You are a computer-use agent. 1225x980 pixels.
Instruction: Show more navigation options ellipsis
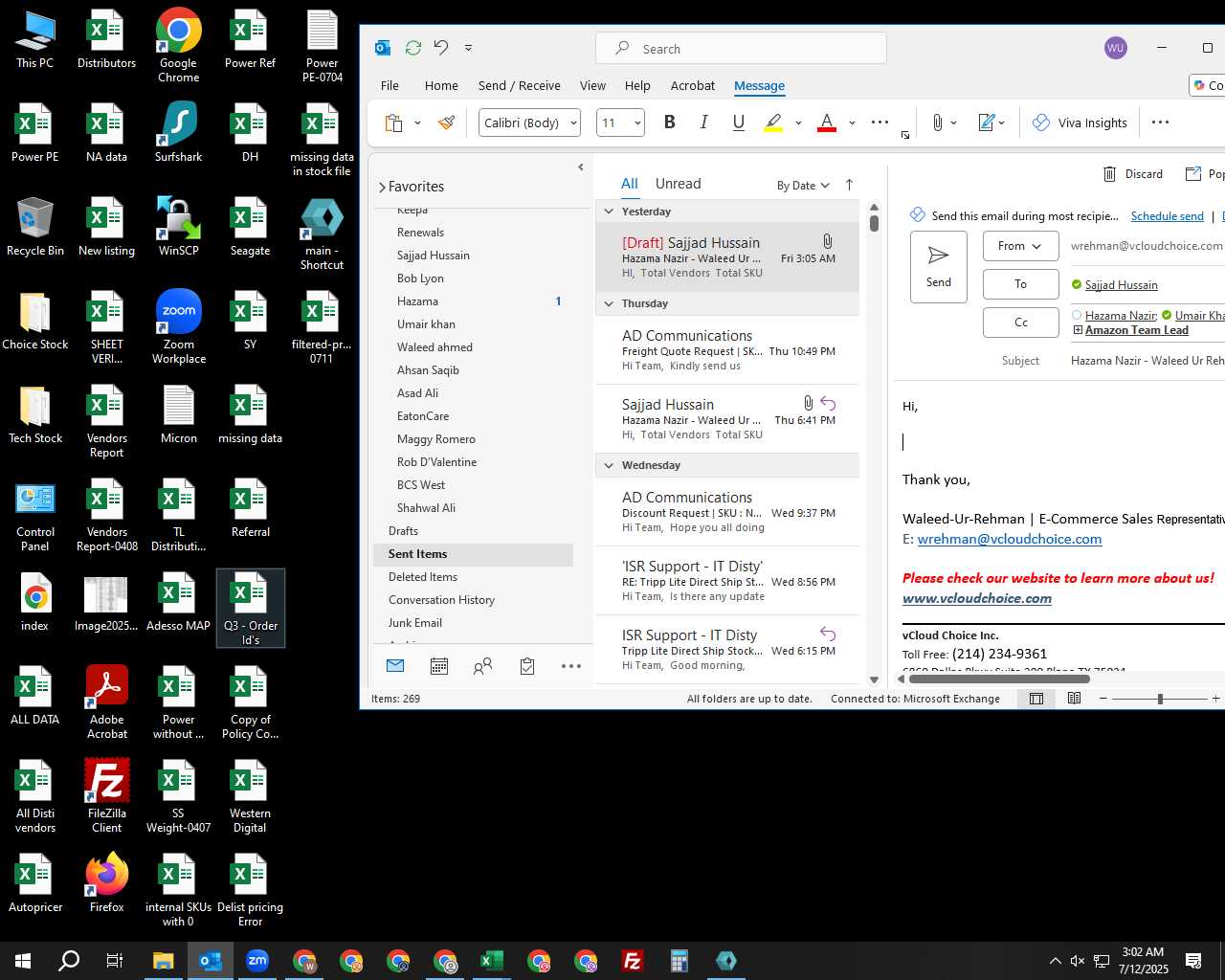point(571,666)
